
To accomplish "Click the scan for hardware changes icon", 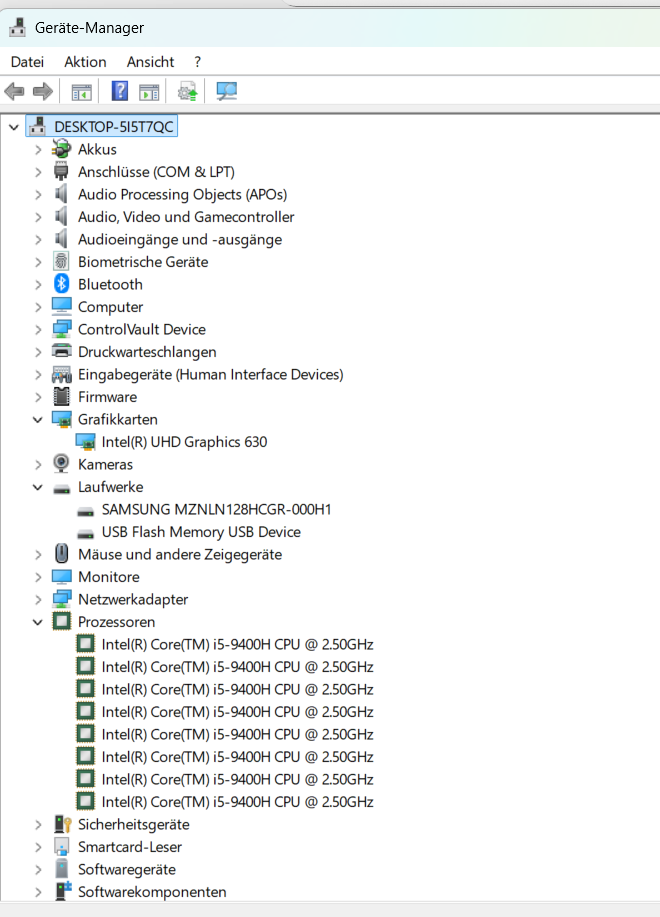I will pyautogui.click(x=226, y=91).
